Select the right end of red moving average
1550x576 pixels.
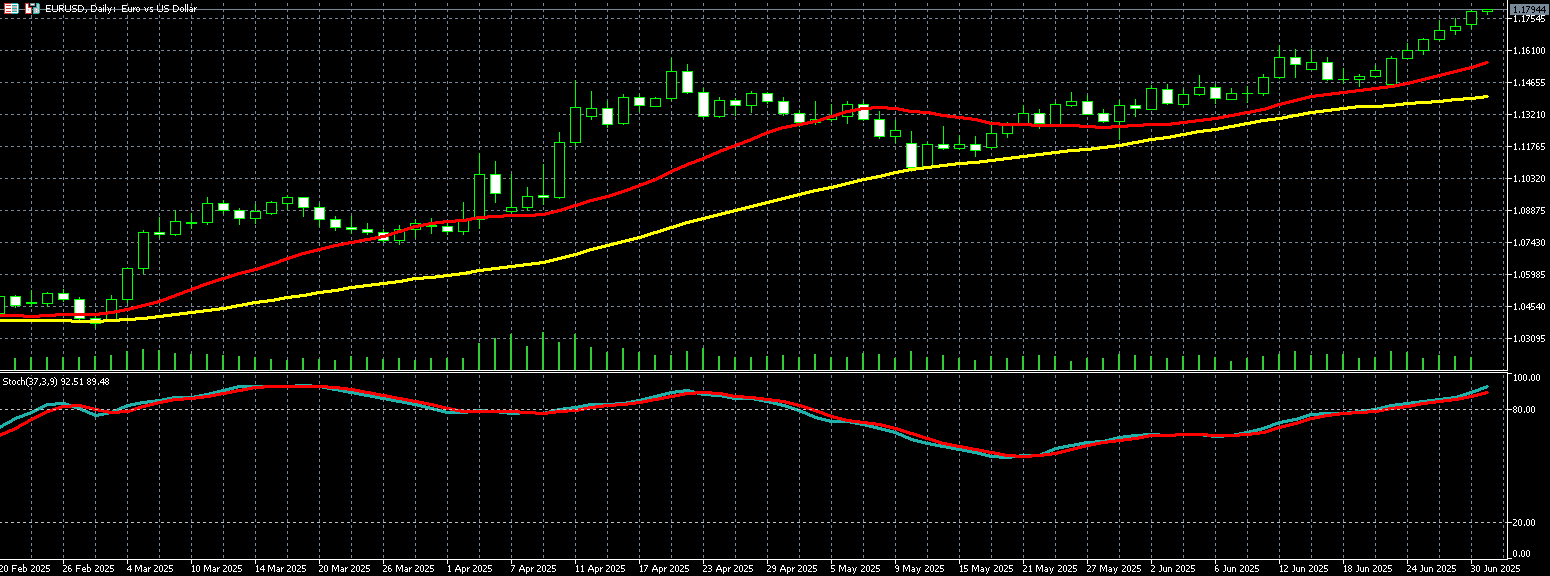1486,62
